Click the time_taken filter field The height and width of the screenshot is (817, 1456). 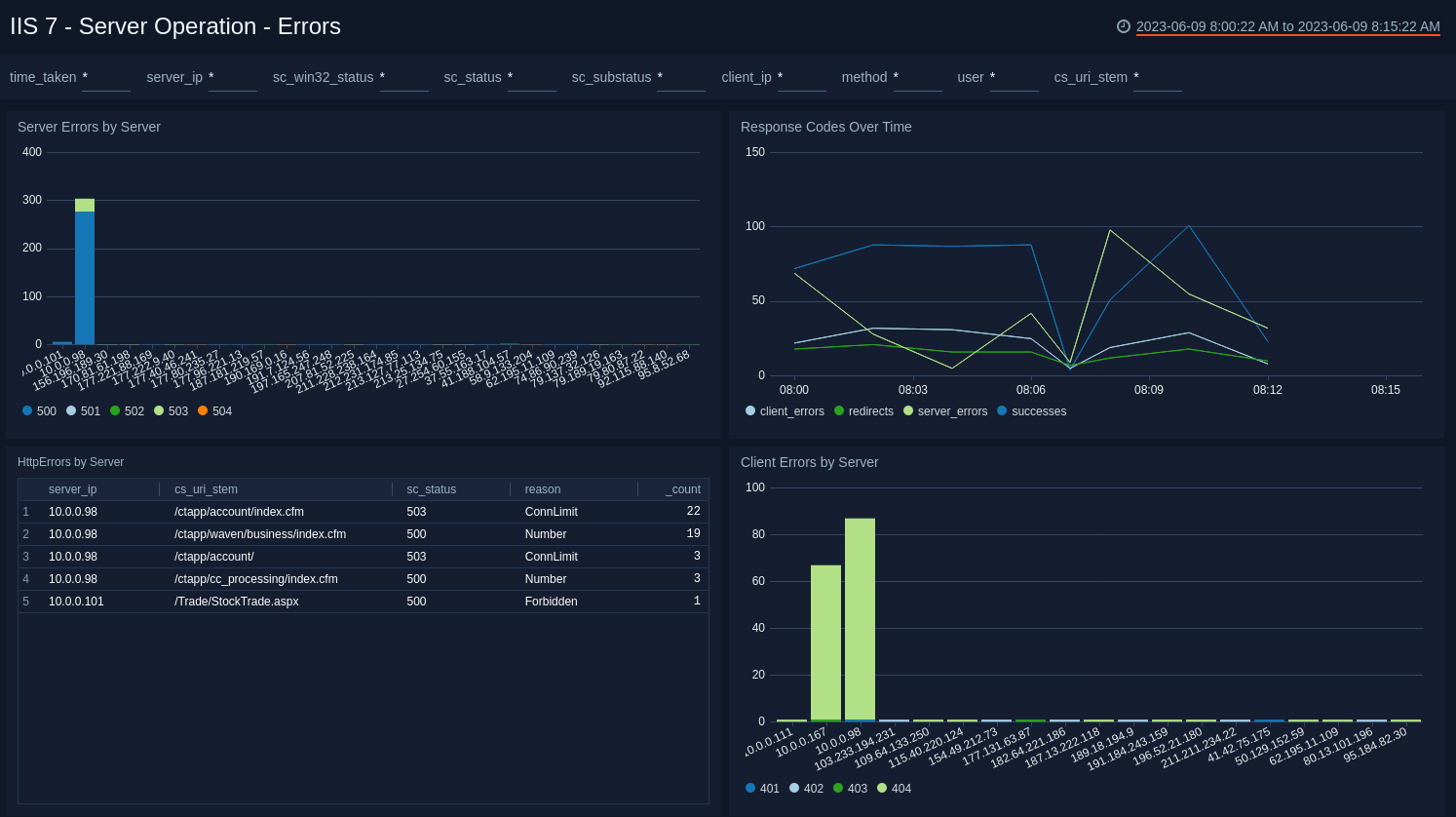tap(105, 78)
